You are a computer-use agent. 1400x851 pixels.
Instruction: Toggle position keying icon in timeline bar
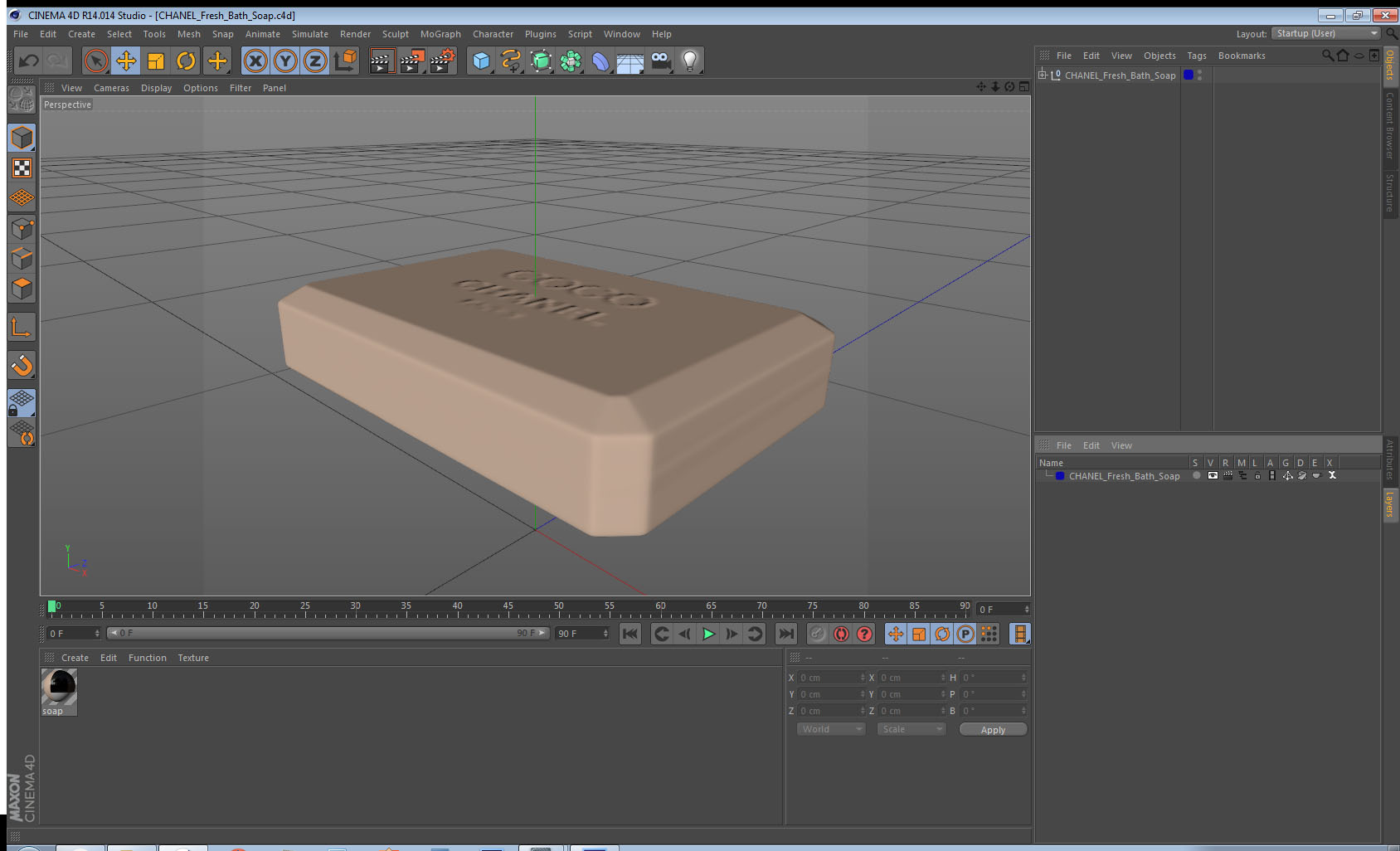point(896,634)
